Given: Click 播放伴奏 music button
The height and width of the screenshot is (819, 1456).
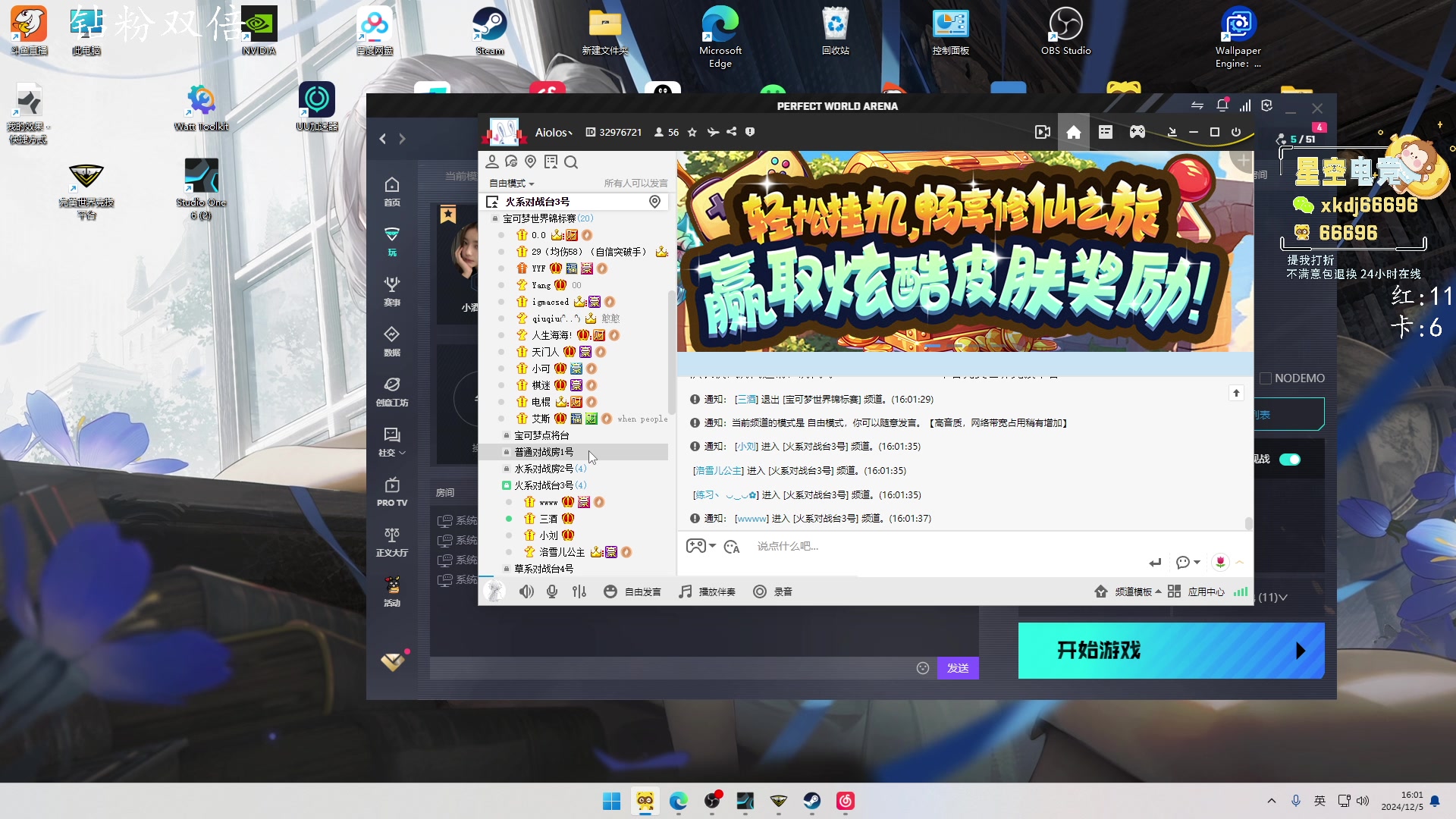Looking at the screenshot, I should coord(707,591).
